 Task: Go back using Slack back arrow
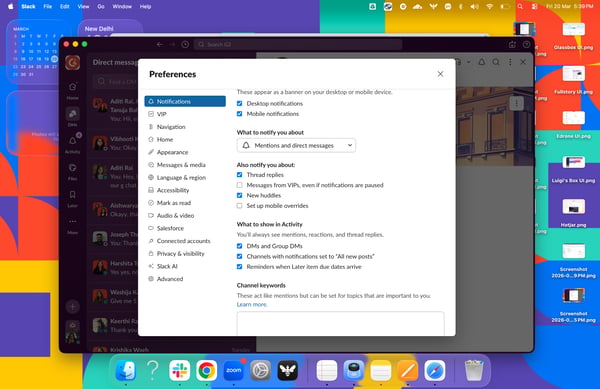click(x=160, y=44)
